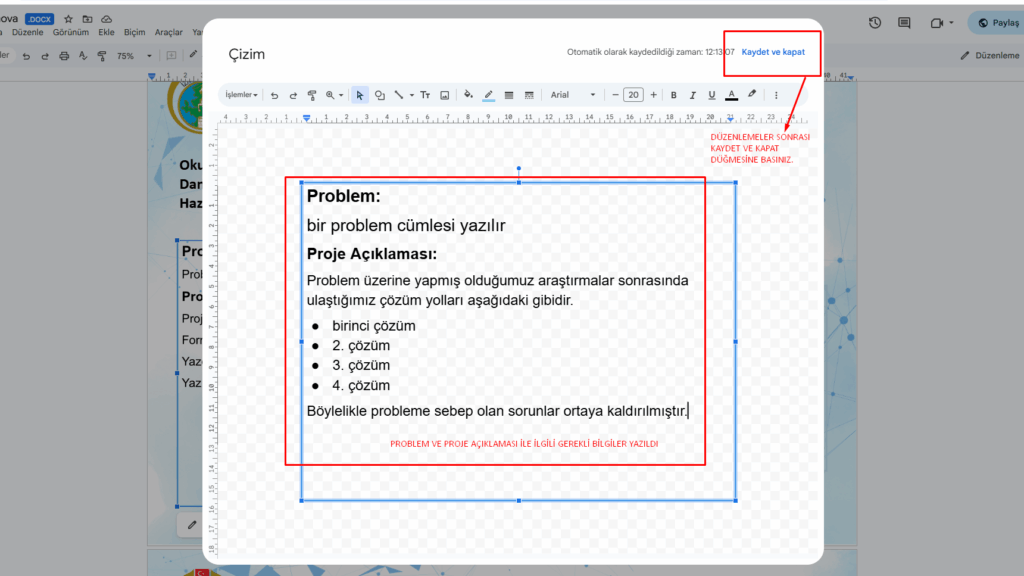Open the Görünüm menu in Docs
This screenshot has width=1024, height=576.
(x=71, y=32)
